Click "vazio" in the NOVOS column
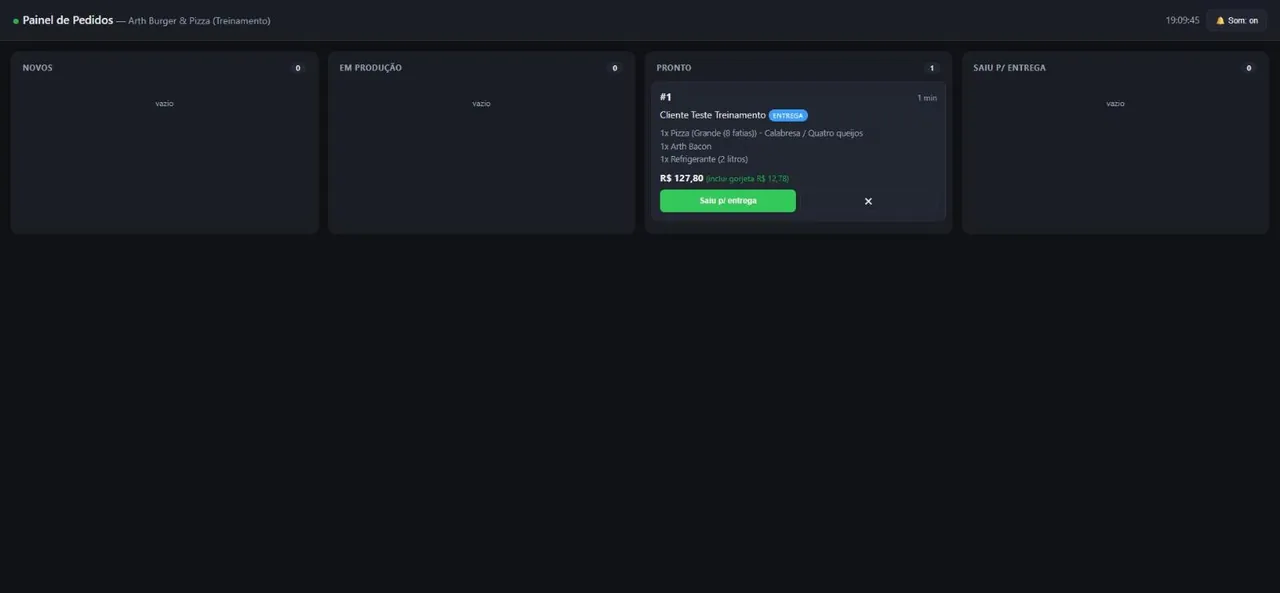1280x593 pixels. click(x=164, y=103)
